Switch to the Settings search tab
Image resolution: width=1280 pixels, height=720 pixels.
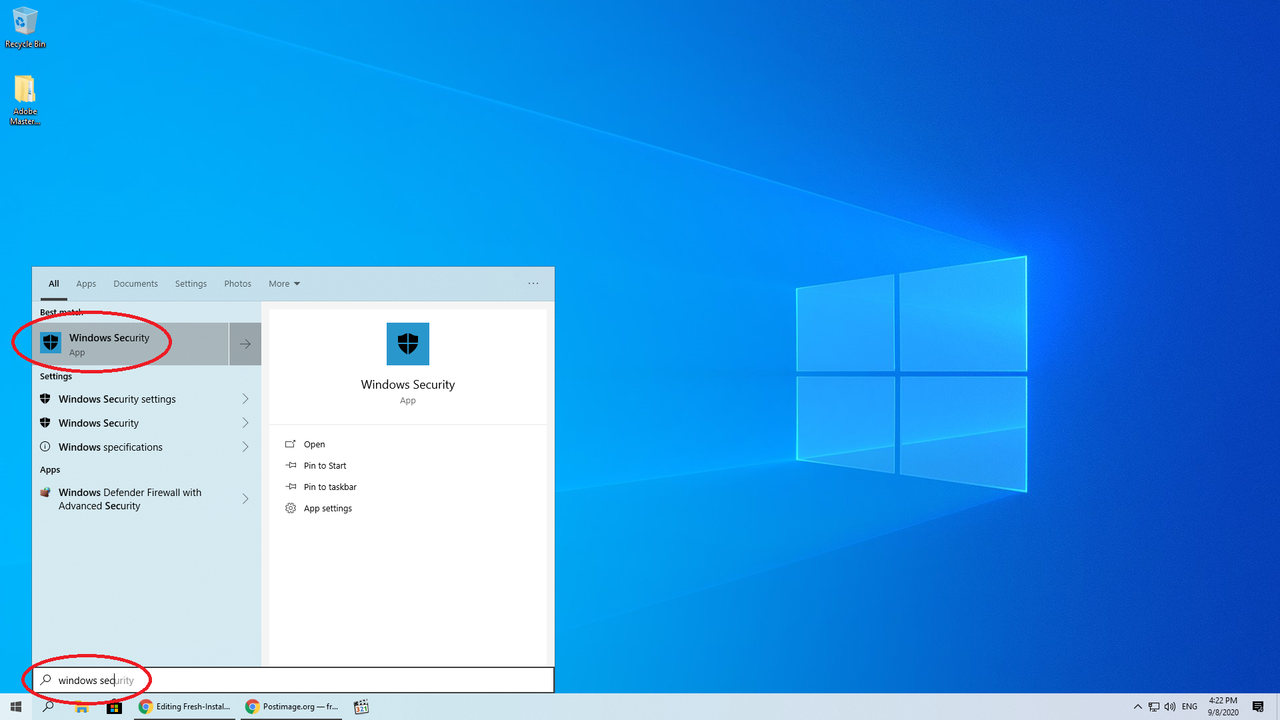point(191,284)
